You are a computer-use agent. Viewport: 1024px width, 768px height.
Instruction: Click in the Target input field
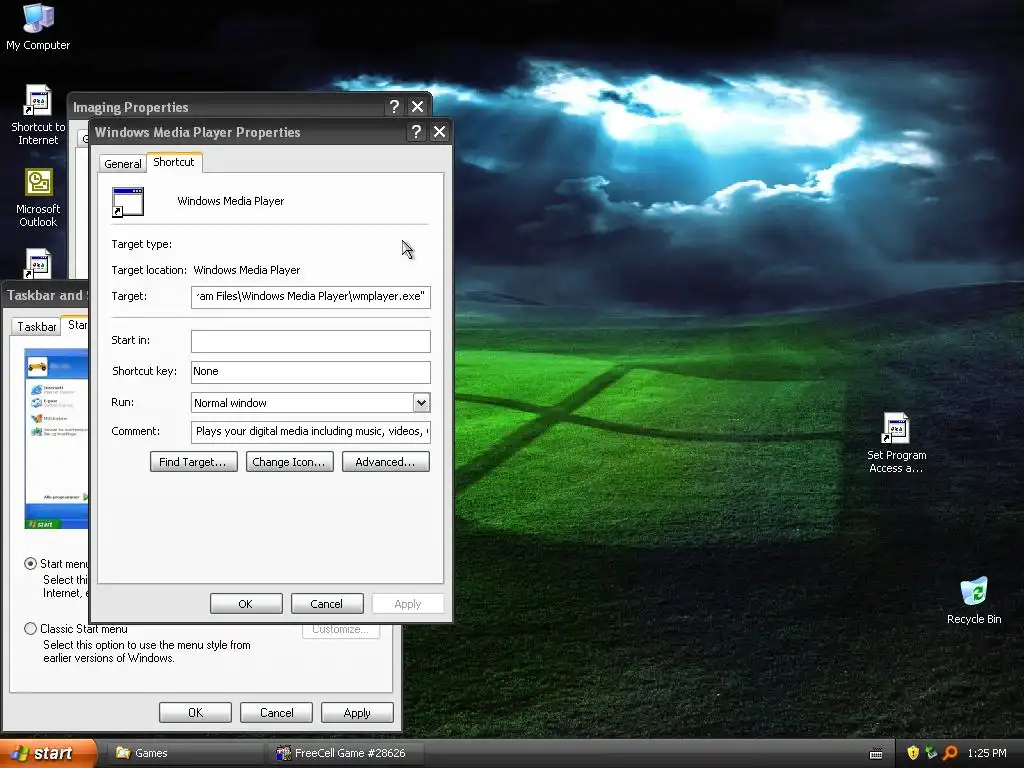point(311,296)
